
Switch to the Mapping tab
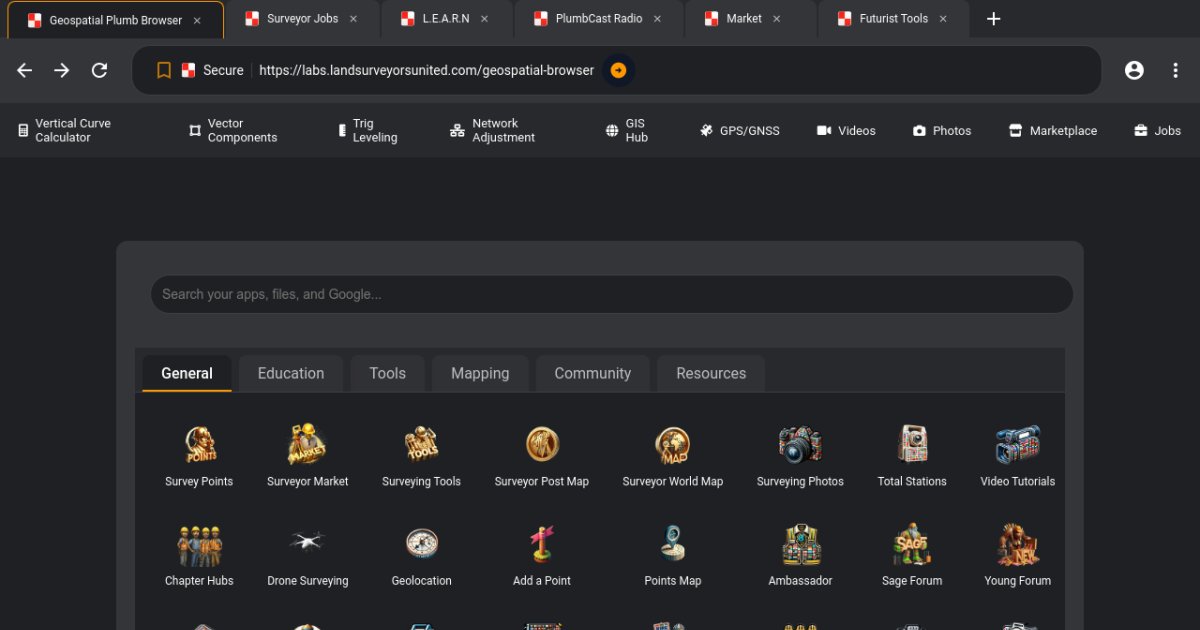480,373
